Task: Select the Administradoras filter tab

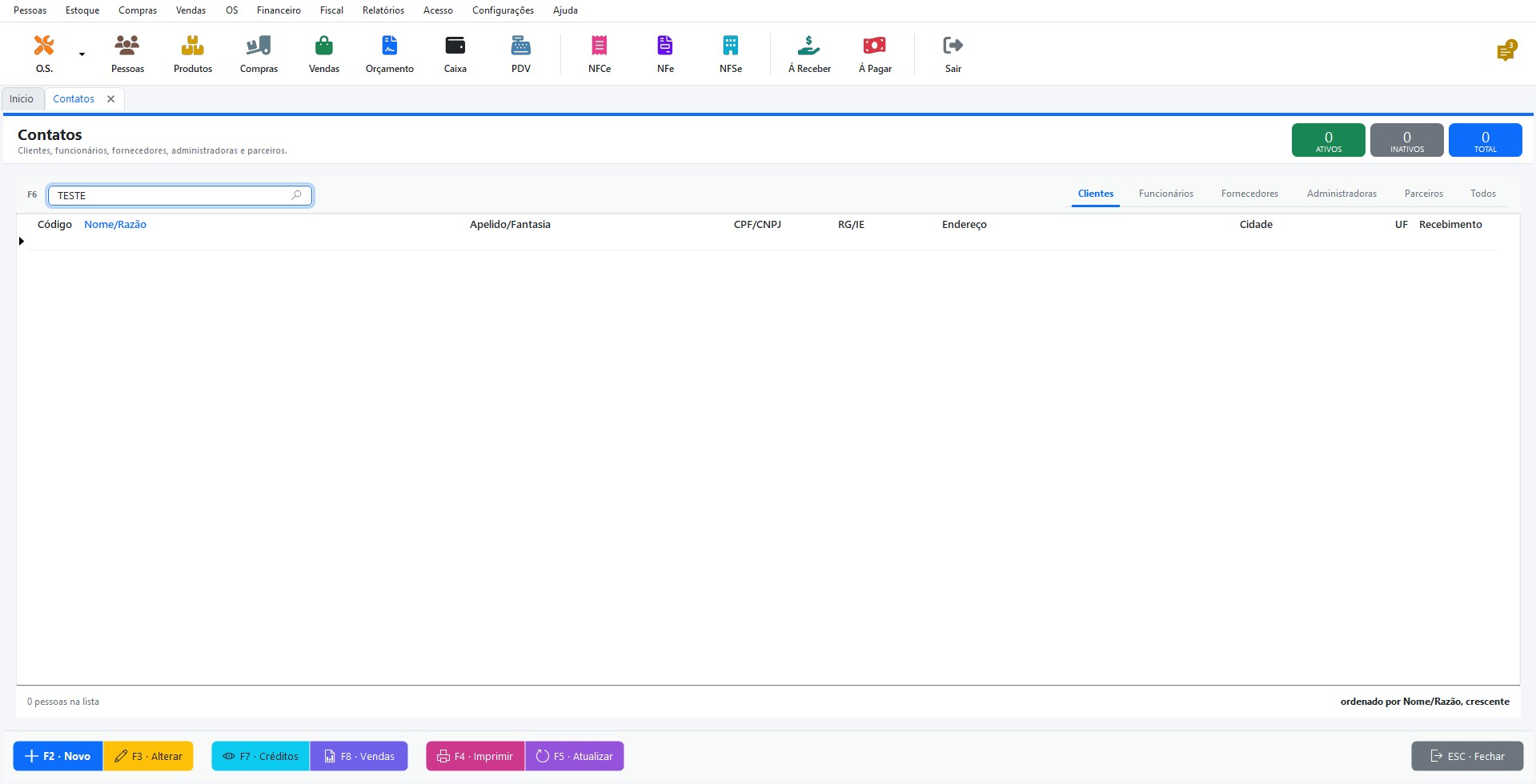Action: tap(1341, 194)
